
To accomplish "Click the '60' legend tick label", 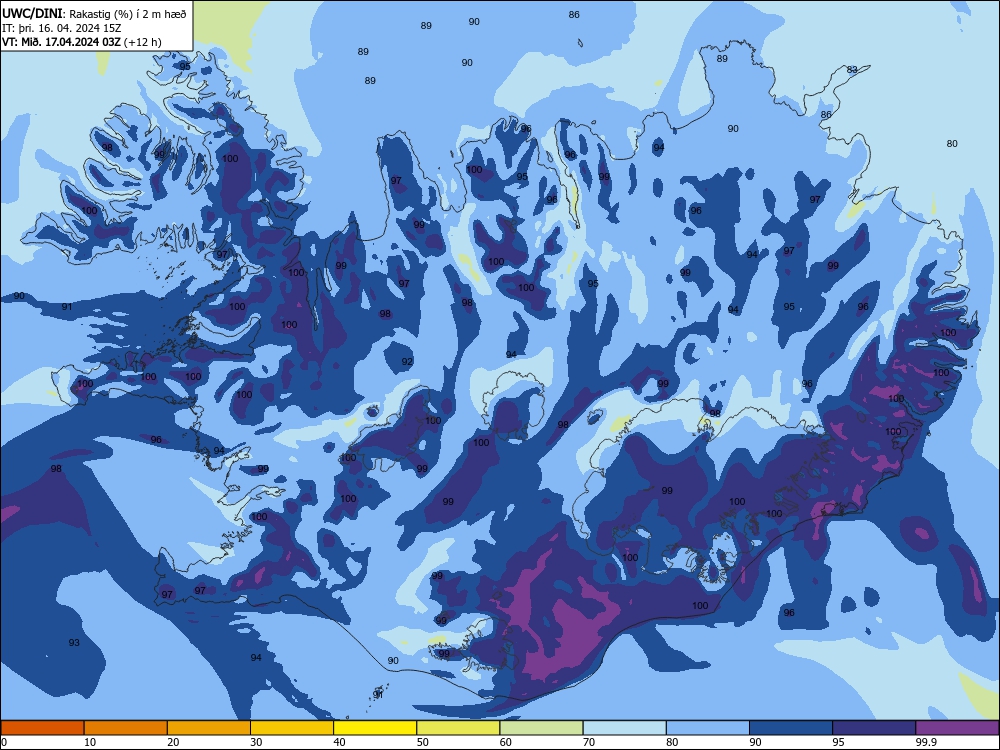I will pyautogui.click(x=506, y=742).
